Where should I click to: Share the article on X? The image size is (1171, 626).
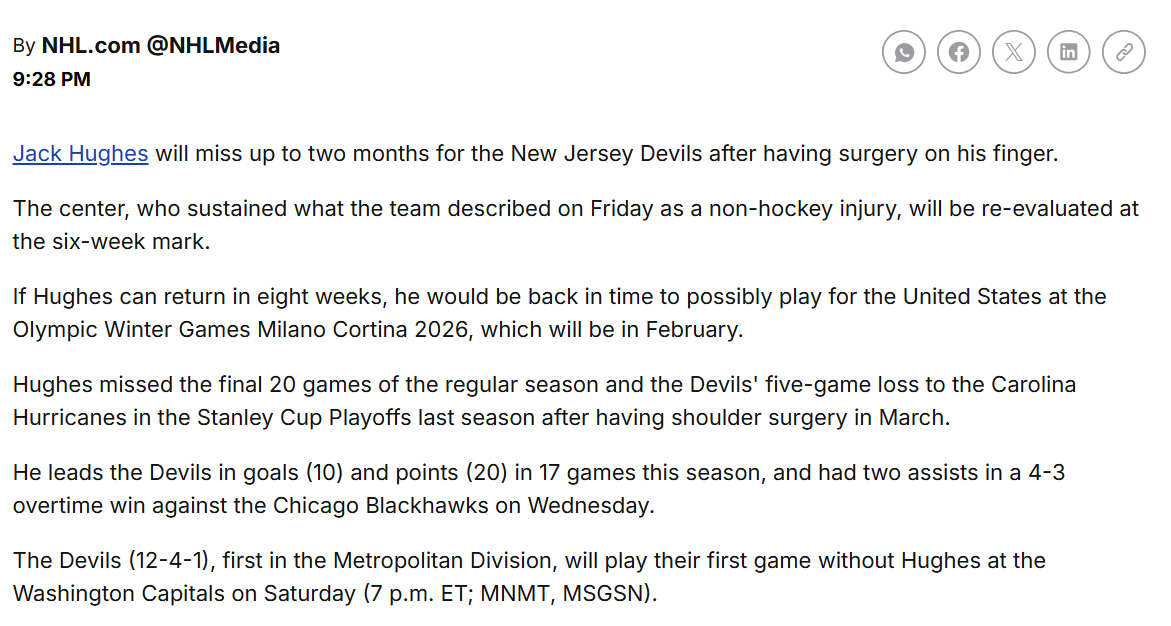click(1014, 52)
